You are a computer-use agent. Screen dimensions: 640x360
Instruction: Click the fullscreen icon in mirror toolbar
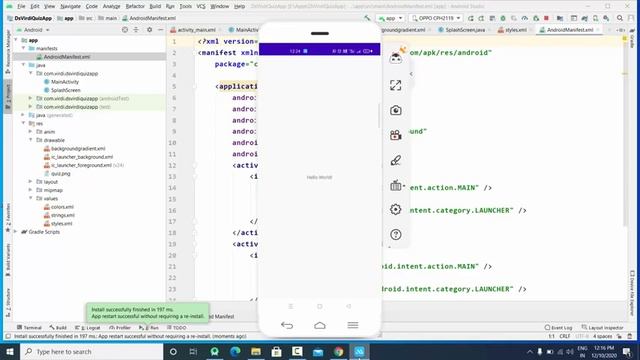[x=396, y=85]
